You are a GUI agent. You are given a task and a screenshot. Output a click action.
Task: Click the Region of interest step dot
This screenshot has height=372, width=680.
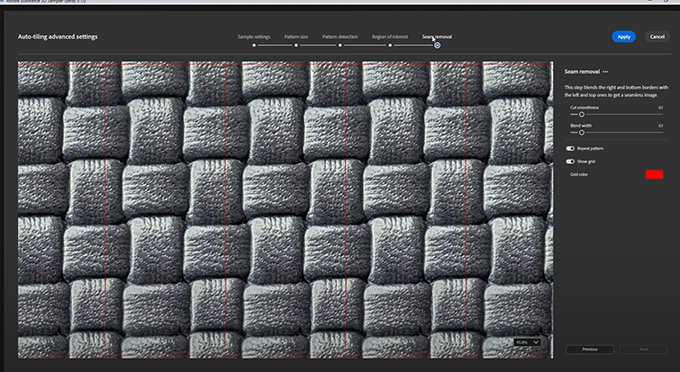point(390,45)
